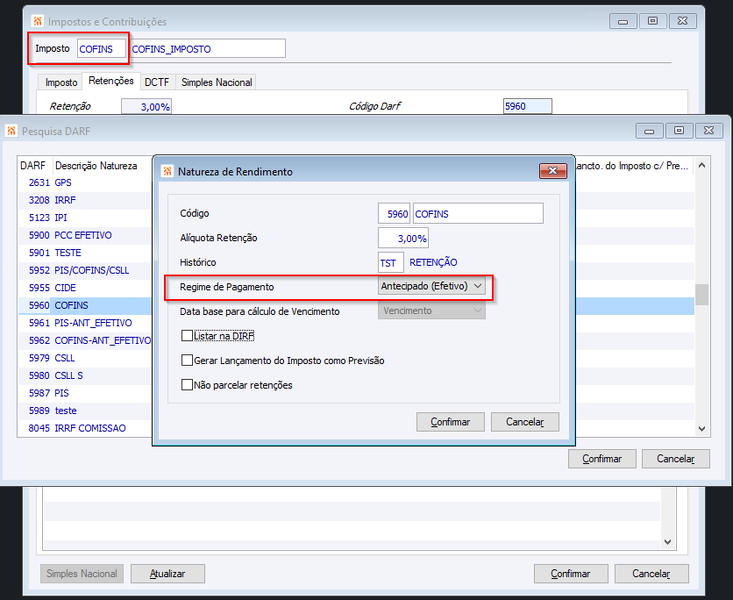733x600 pixels.
Task: Switch to the Imposto tab
Action: [x=61, y=82]
